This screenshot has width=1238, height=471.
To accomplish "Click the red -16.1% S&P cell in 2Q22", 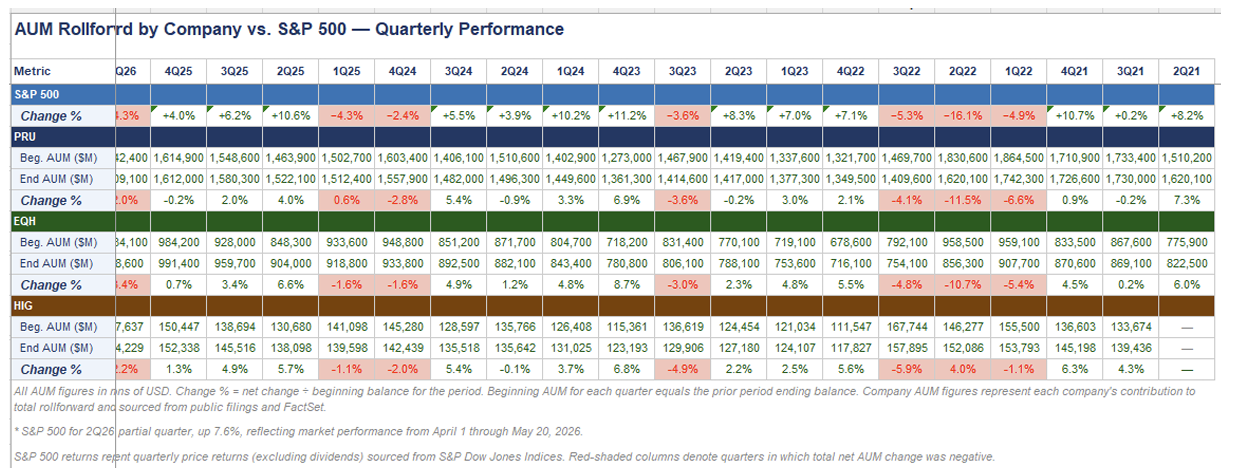I will (963, 116).
